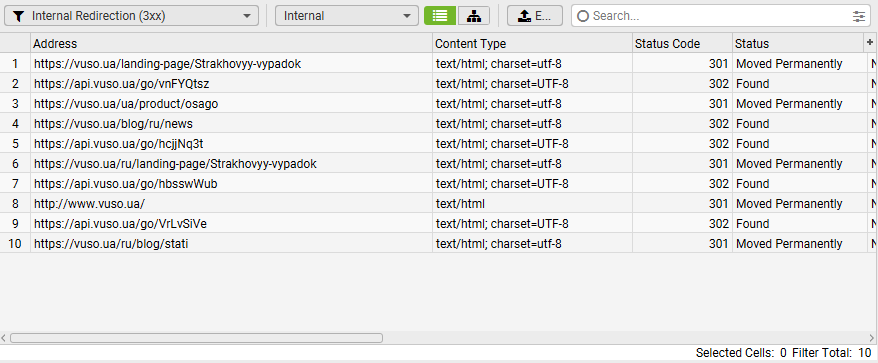Focus the Search input field
The width and height of the screenshot is (878, 363).
721,16
